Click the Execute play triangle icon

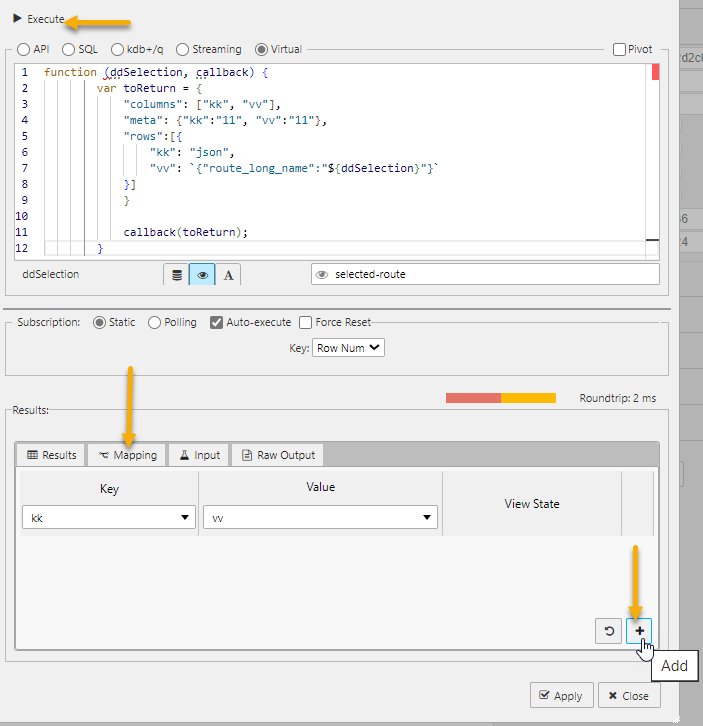(x=17, y=19)
